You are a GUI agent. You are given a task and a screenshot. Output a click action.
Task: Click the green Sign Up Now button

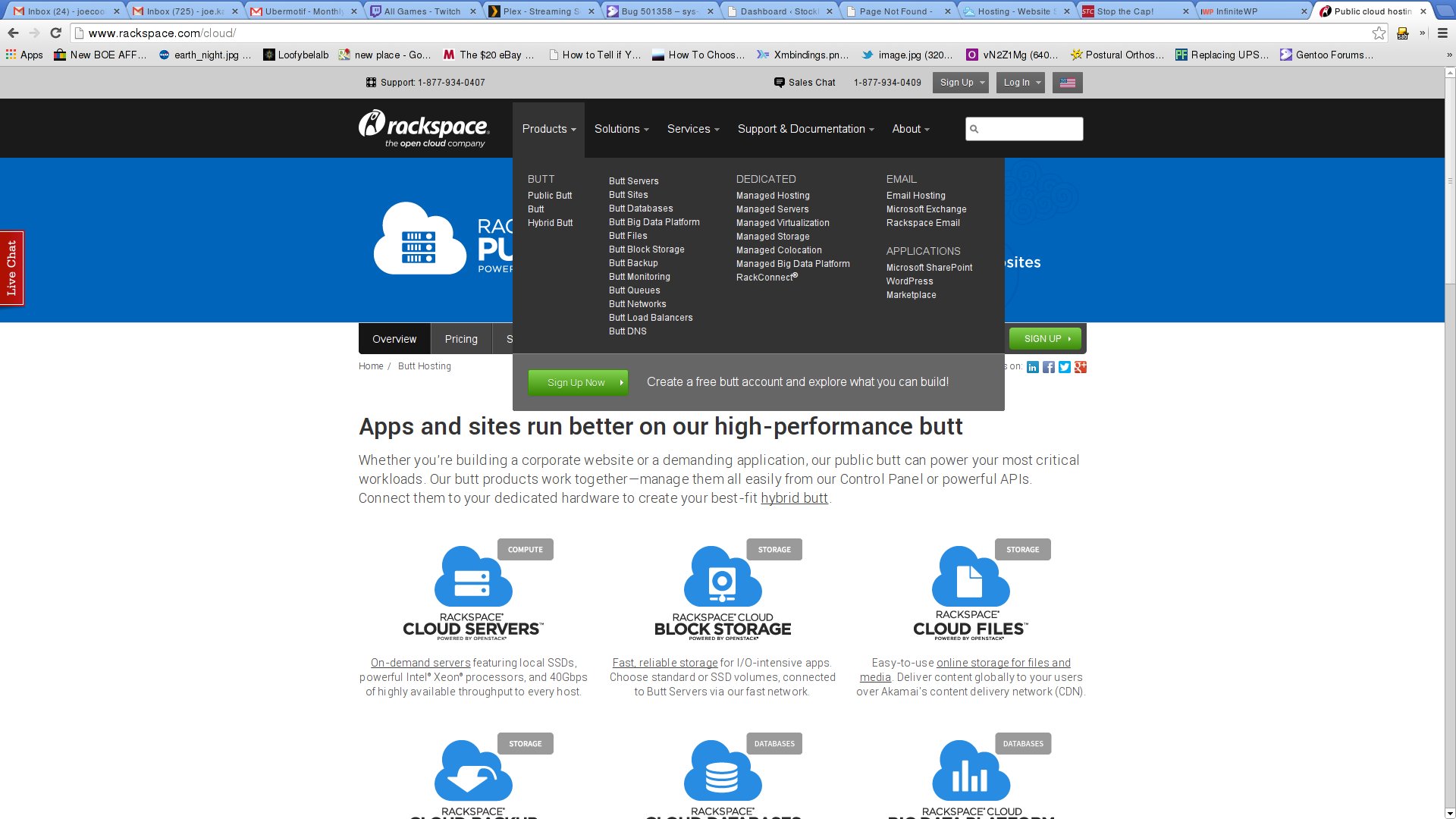coord(578,383)
